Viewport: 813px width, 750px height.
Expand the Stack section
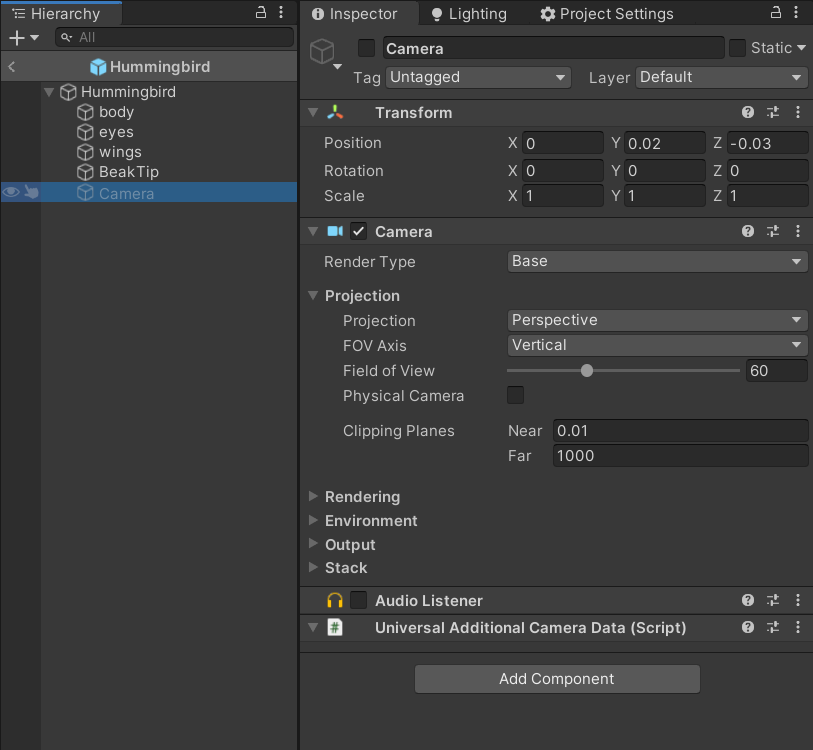[313, 567]
